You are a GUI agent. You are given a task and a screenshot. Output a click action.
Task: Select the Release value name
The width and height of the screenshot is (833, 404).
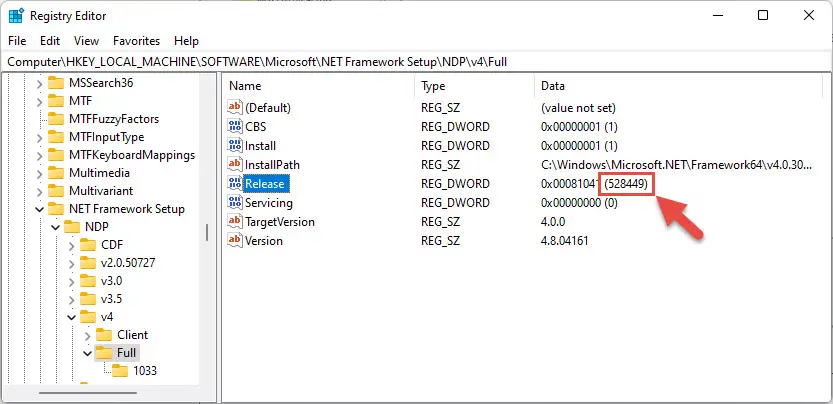tap(265, 184)
